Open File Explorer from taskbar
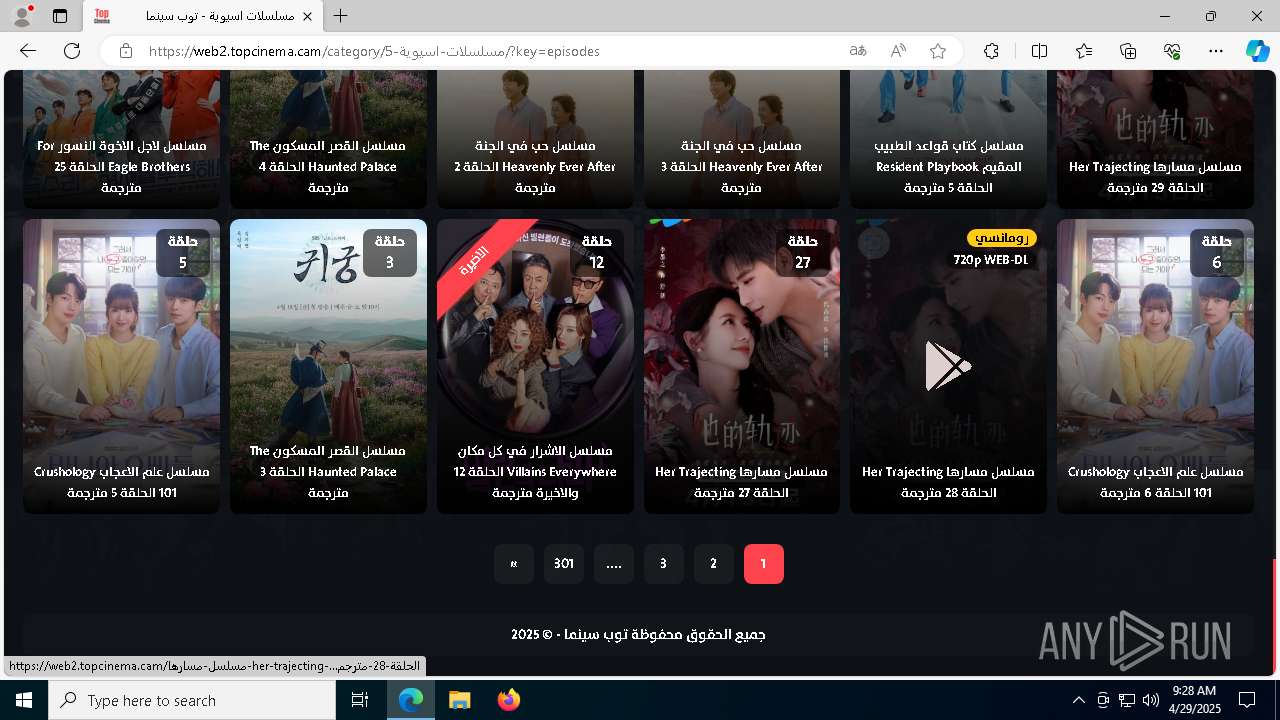Viewport: 1280px width, 720px height. [459, 700]
